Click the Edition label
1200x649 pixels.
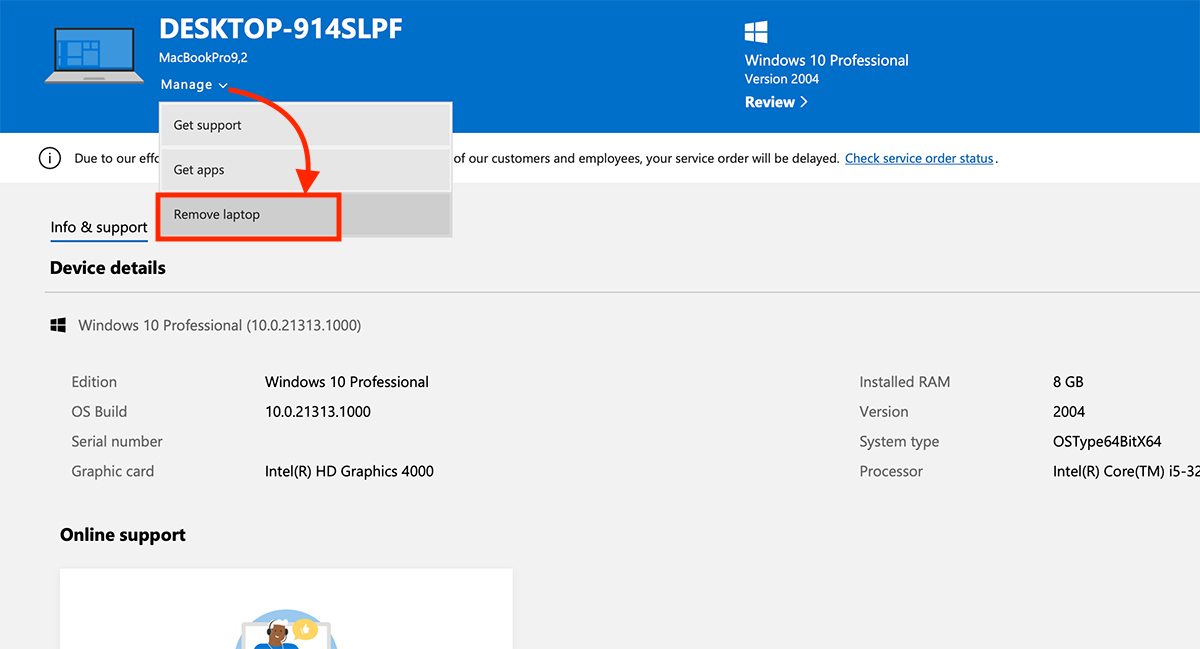(94, 382)
